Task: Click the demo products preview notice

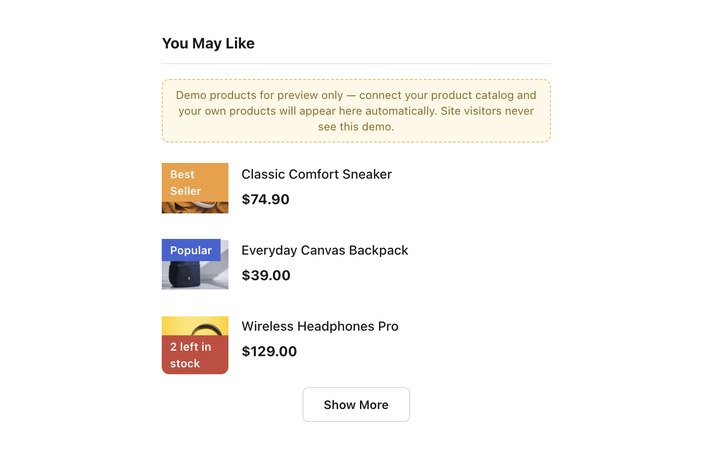Action: [356, 111]
